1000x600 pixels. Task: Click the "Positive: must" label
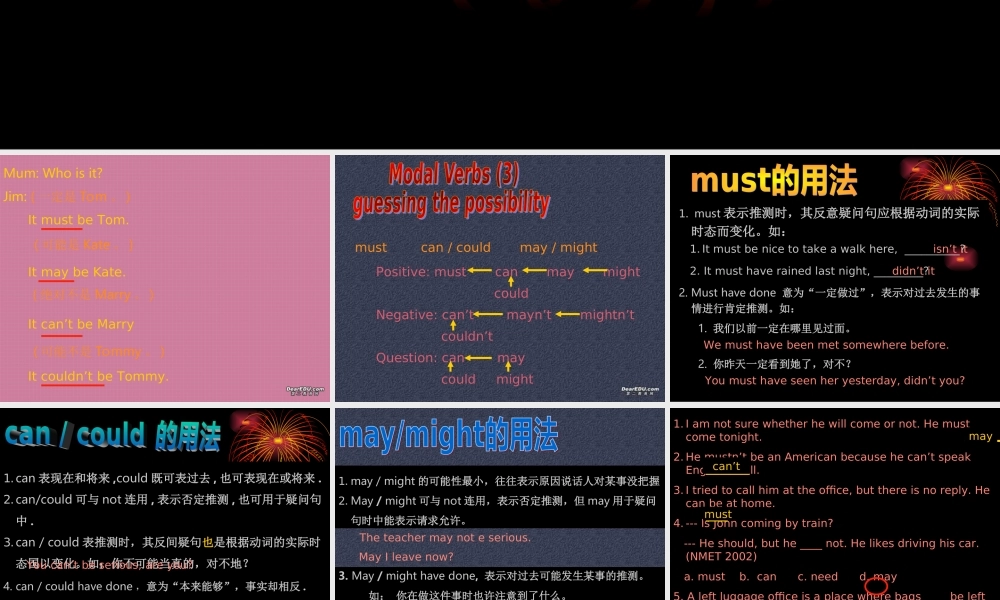[421, 272]
